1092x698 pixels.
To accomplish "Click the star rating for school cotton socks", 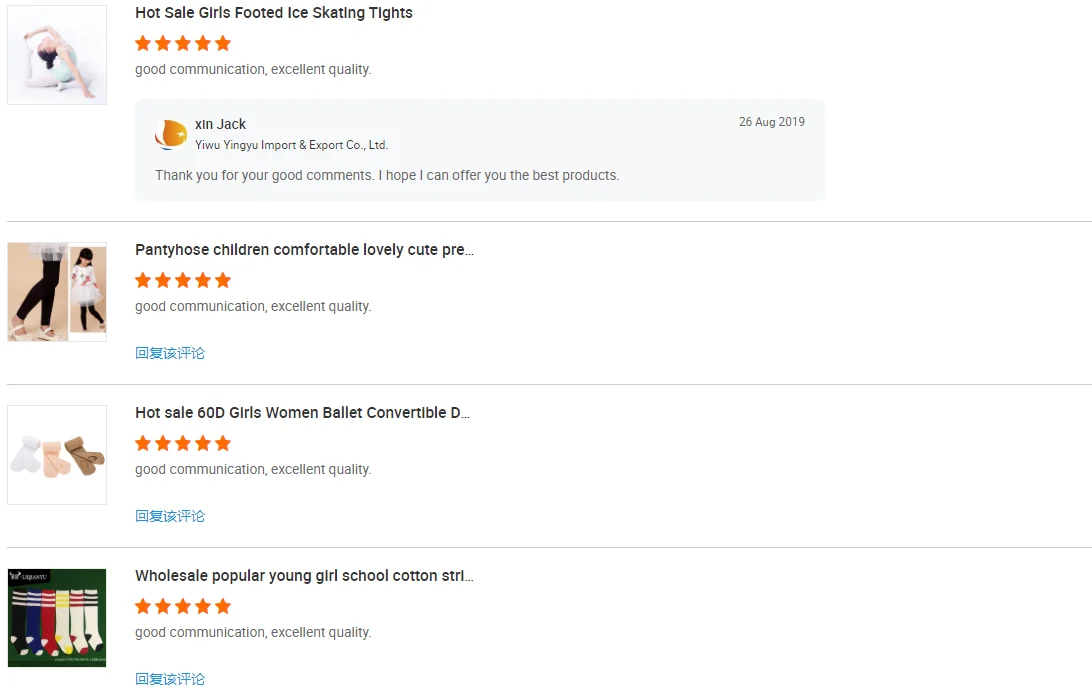I will [x=183, y=606].
